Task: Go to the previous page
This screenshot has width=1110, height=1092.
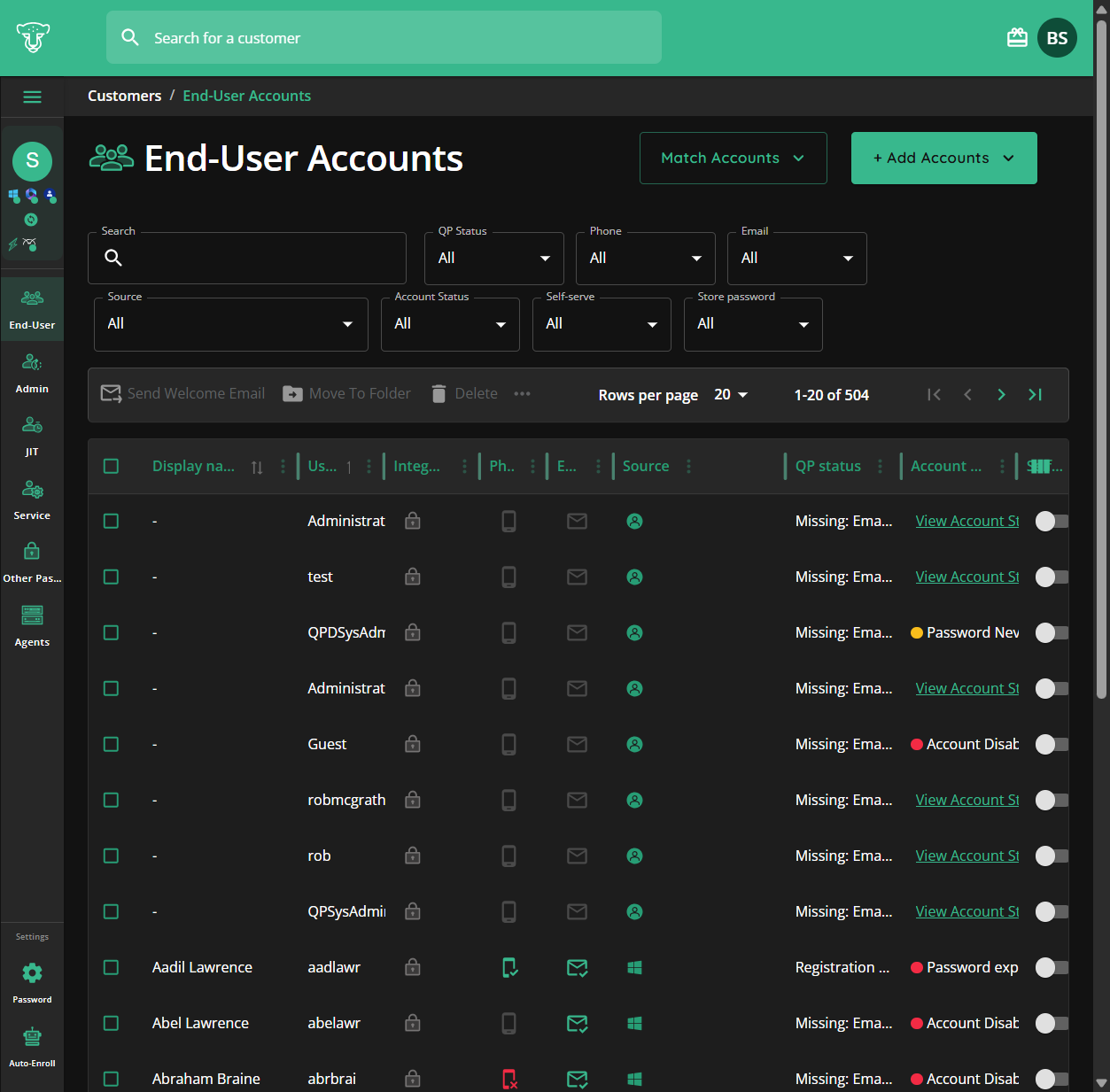Action: (967, 395)
